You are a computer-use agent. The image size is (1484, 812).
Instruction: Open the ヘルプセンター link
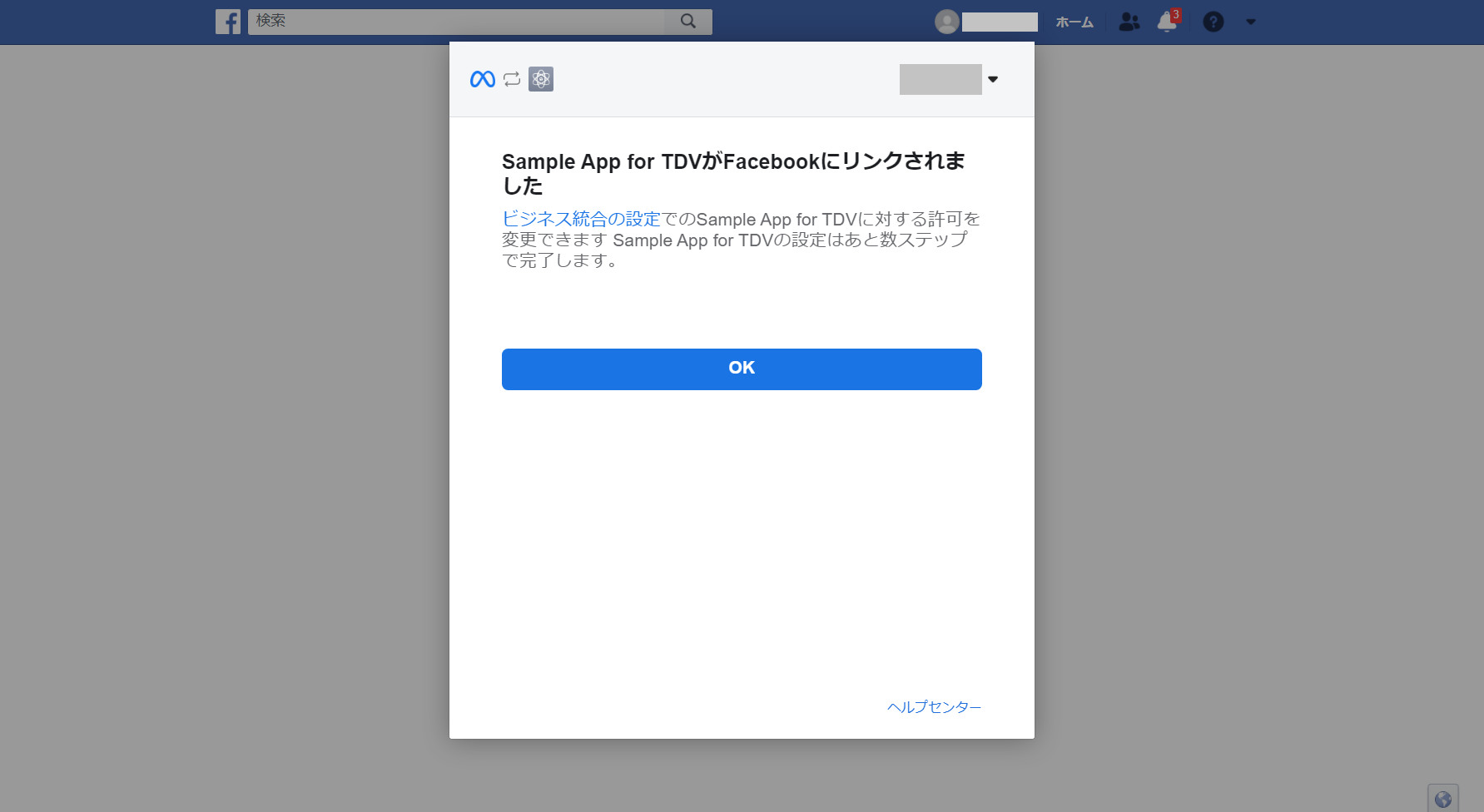tap(935, 707)
